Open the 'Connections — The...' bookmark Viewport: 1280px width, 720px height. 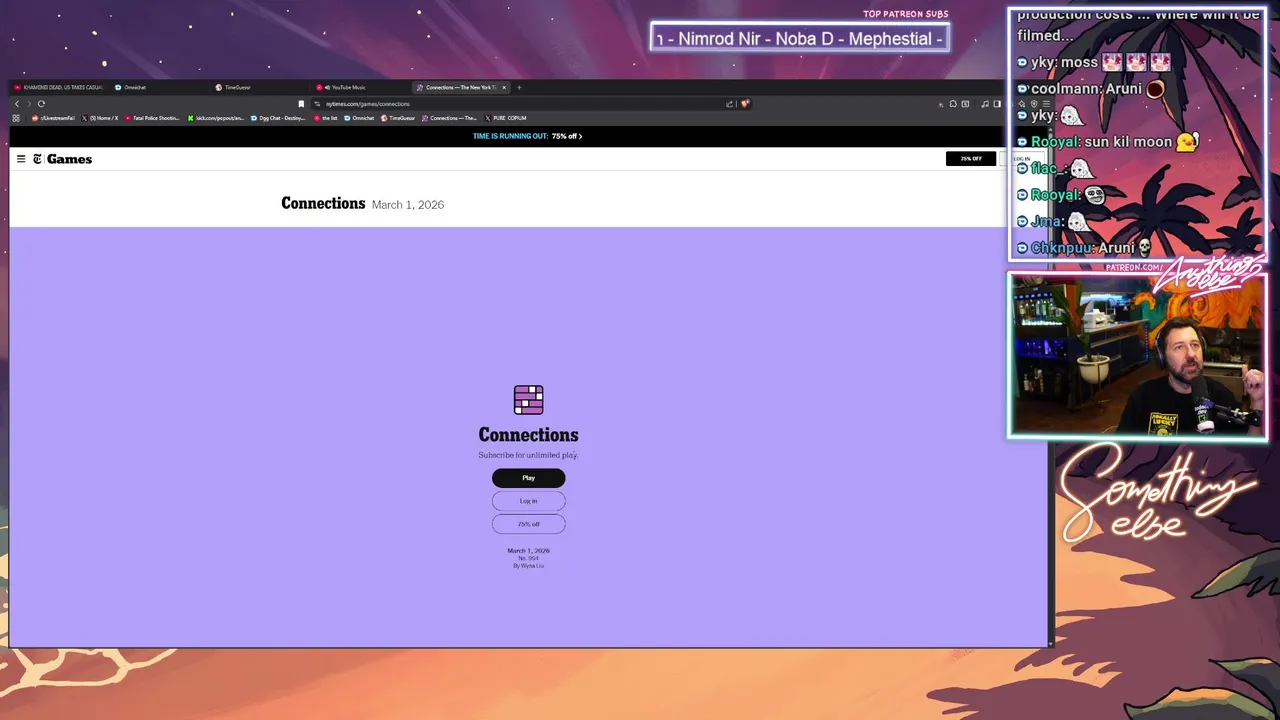[448, 118]
